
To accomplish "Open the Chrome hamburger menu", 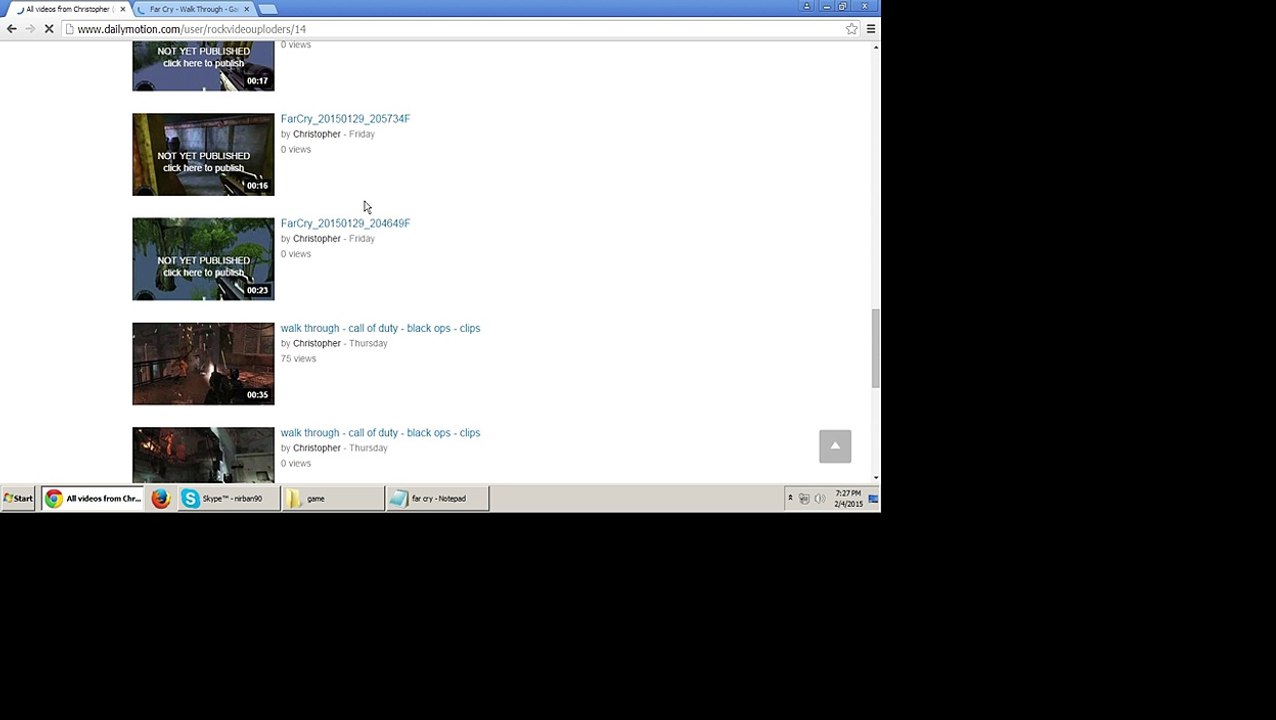I will tap(871, 29).
